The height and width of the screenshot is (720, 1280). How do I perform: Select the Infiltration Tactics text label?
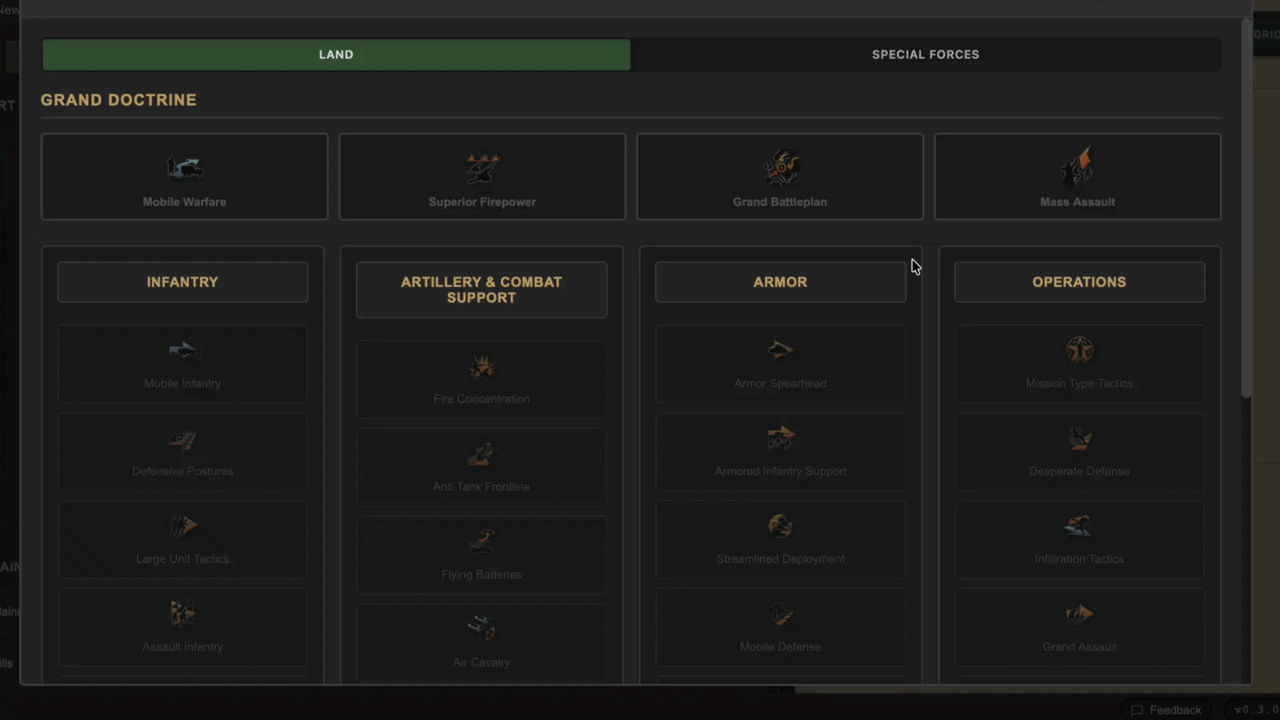coord(1079,559)
